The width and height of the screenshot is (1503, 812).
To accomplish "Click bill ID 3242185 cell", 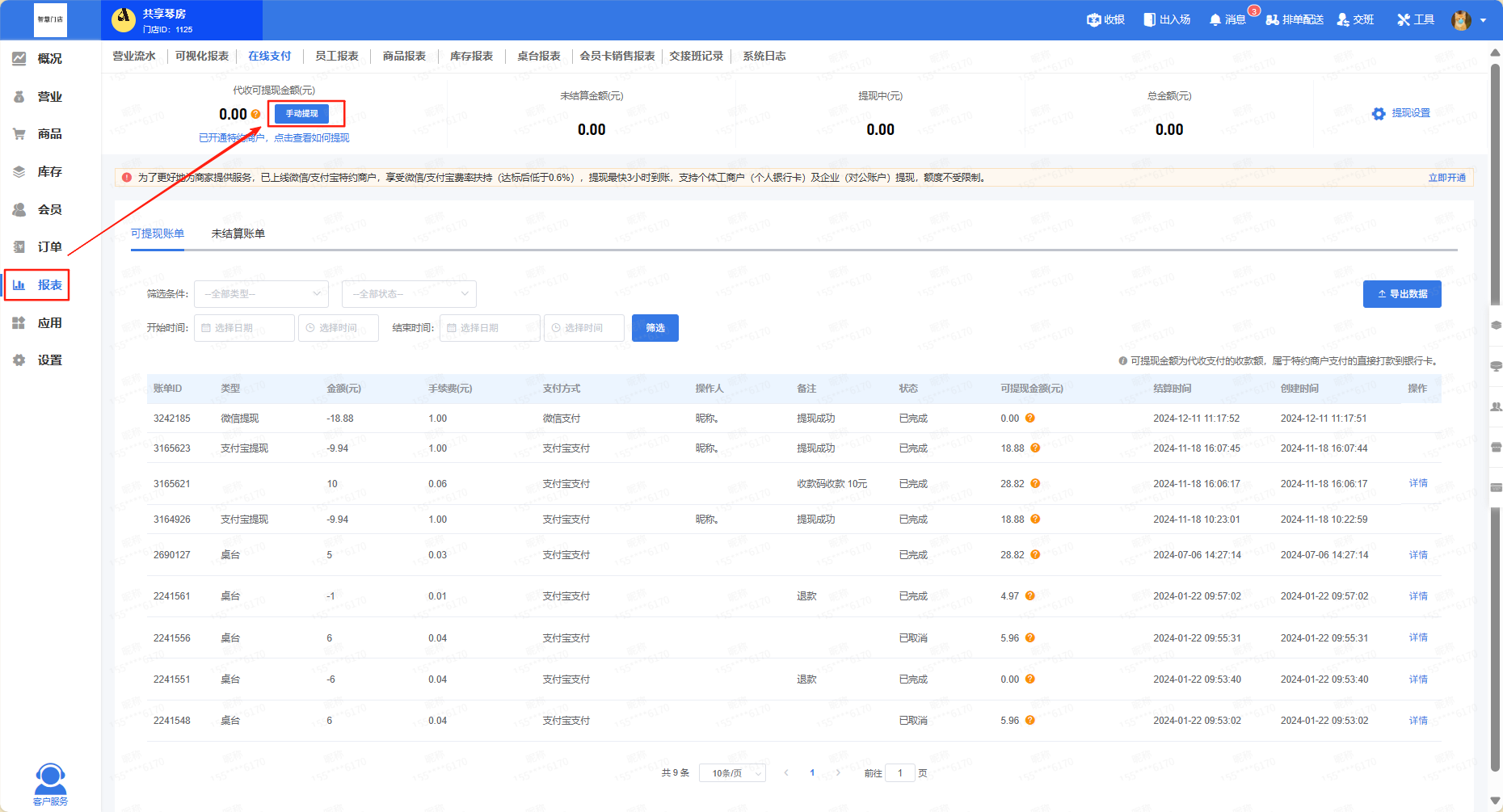I will tap(172, 419).
